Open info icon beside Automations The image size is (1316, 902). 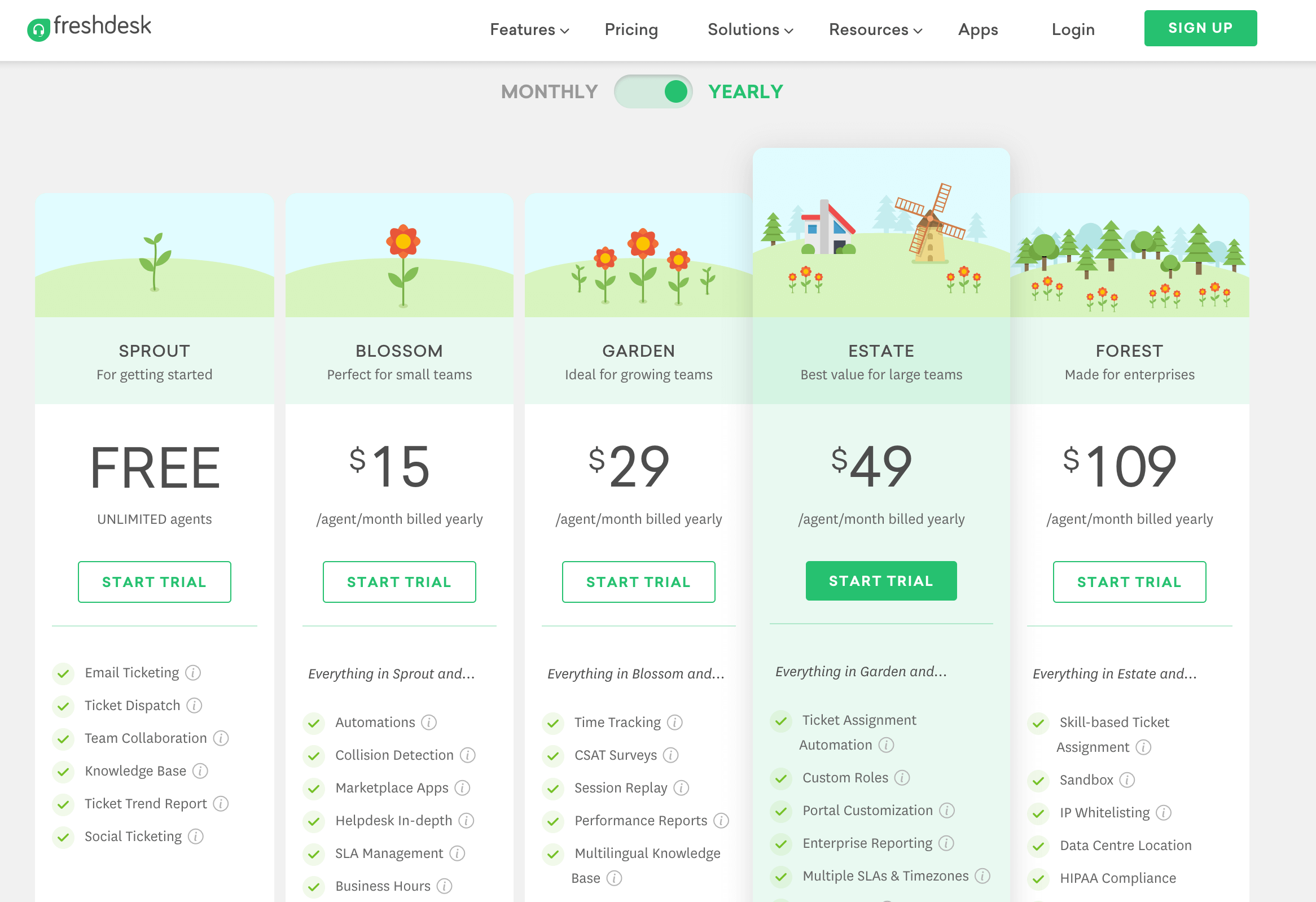point(429,723)
